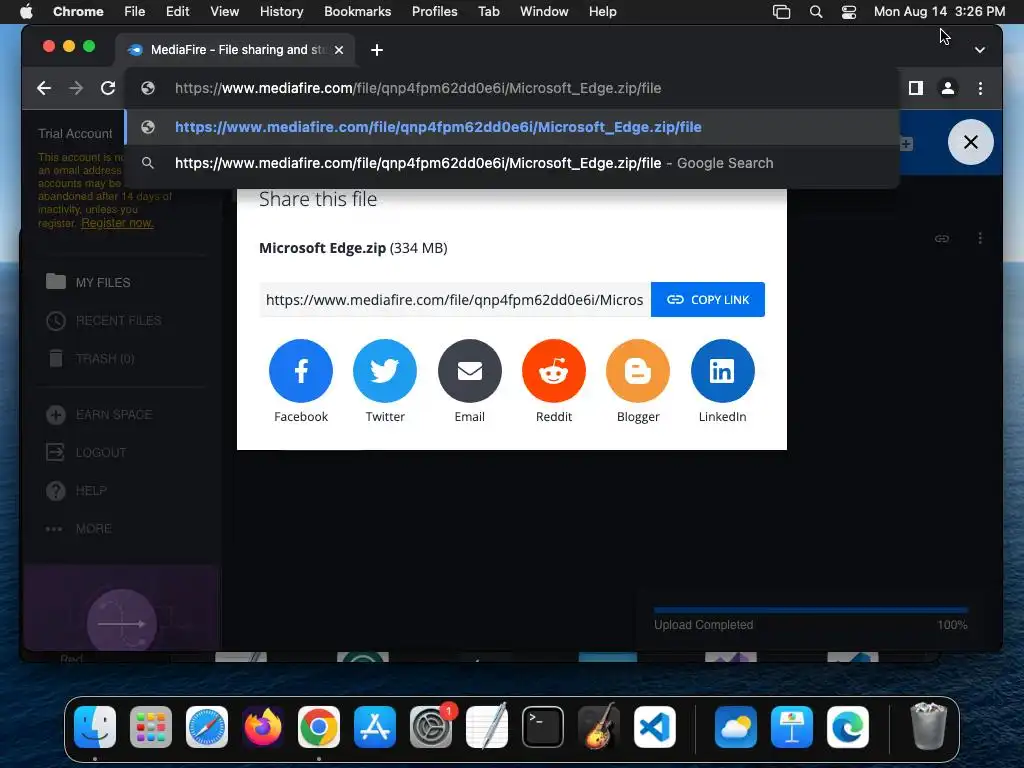Screen dimensions: 1024x768
Task: Open the Trash in the Dock
Action: [928, 727]
